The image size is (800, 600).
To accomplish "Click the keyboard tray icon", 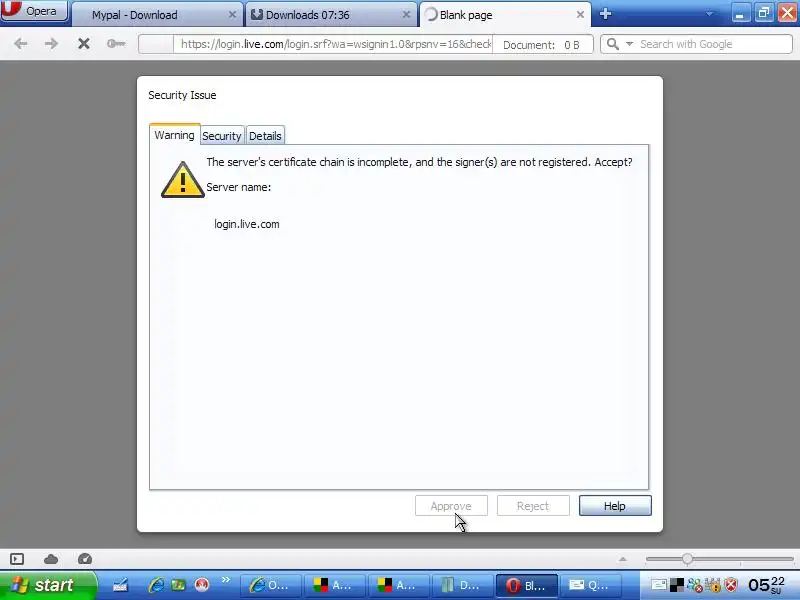I will (x=659, y=585).
